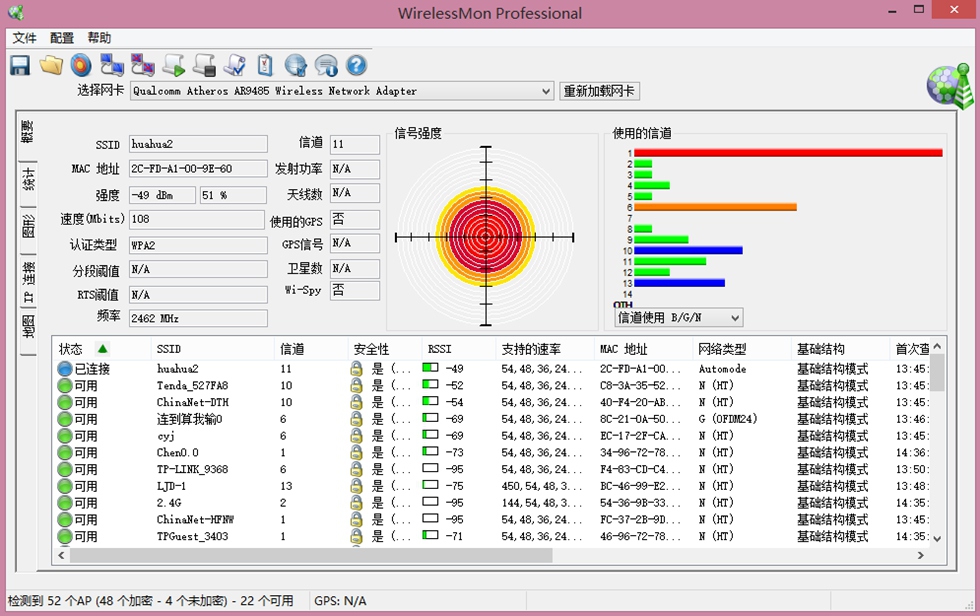Click the lock icon in the ChinaNet-DTH row
This screenshot has width=980, height=616.
(x=356, y=402)
